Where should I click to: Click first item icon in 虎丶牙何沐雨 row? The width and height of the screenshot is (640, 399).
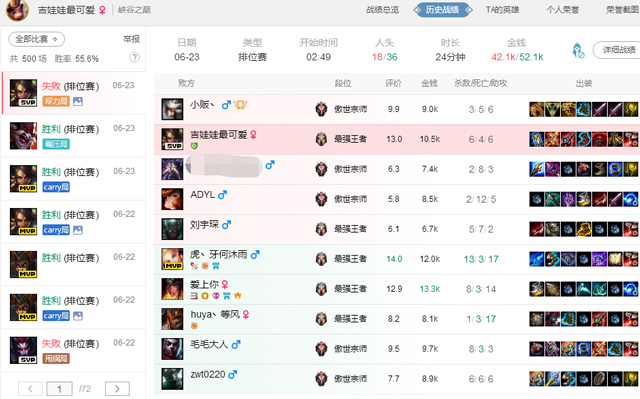537,259
